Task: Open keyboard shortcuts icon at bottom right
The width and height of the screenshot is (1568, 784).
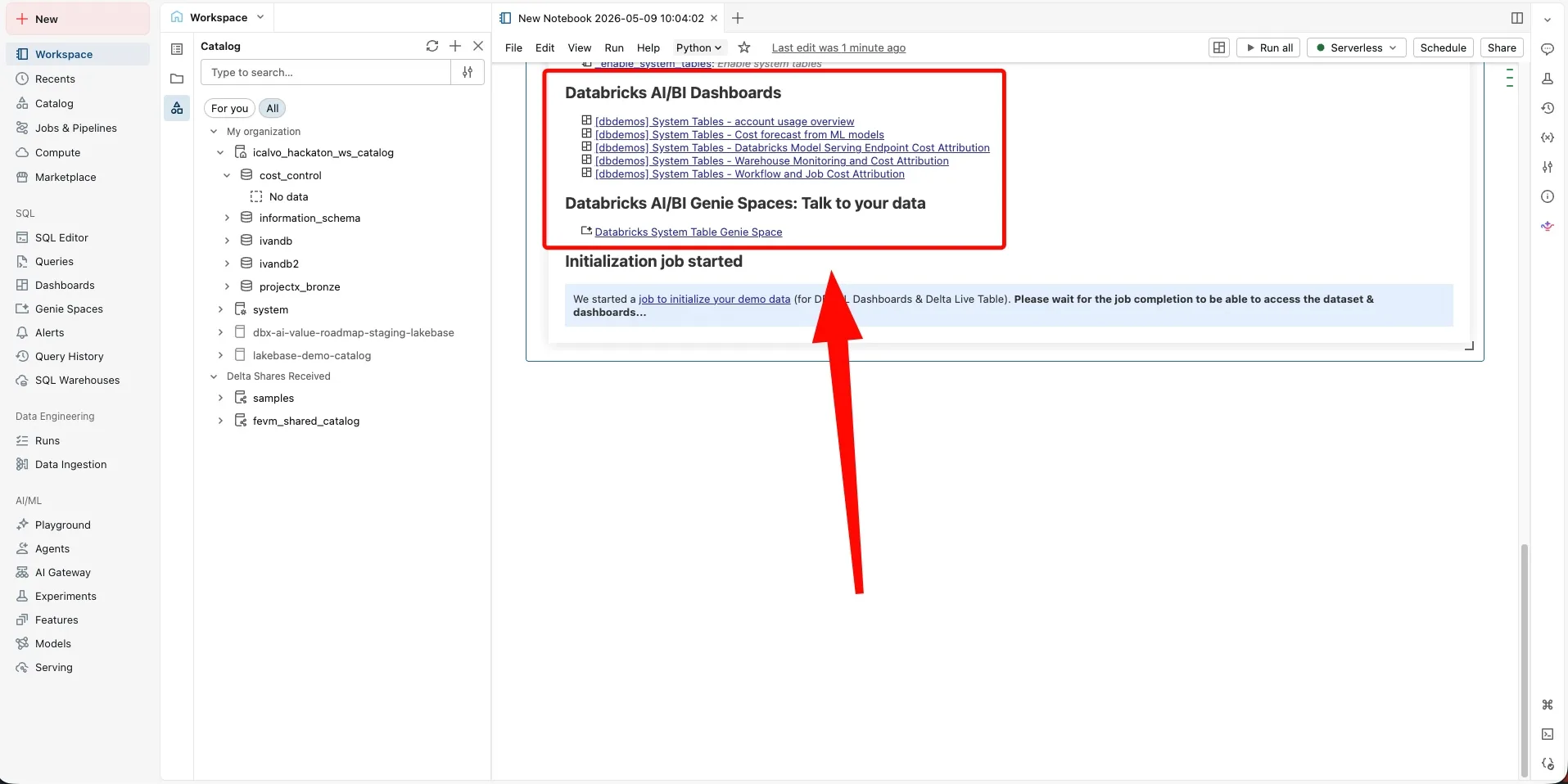Action: [1548, 705]
